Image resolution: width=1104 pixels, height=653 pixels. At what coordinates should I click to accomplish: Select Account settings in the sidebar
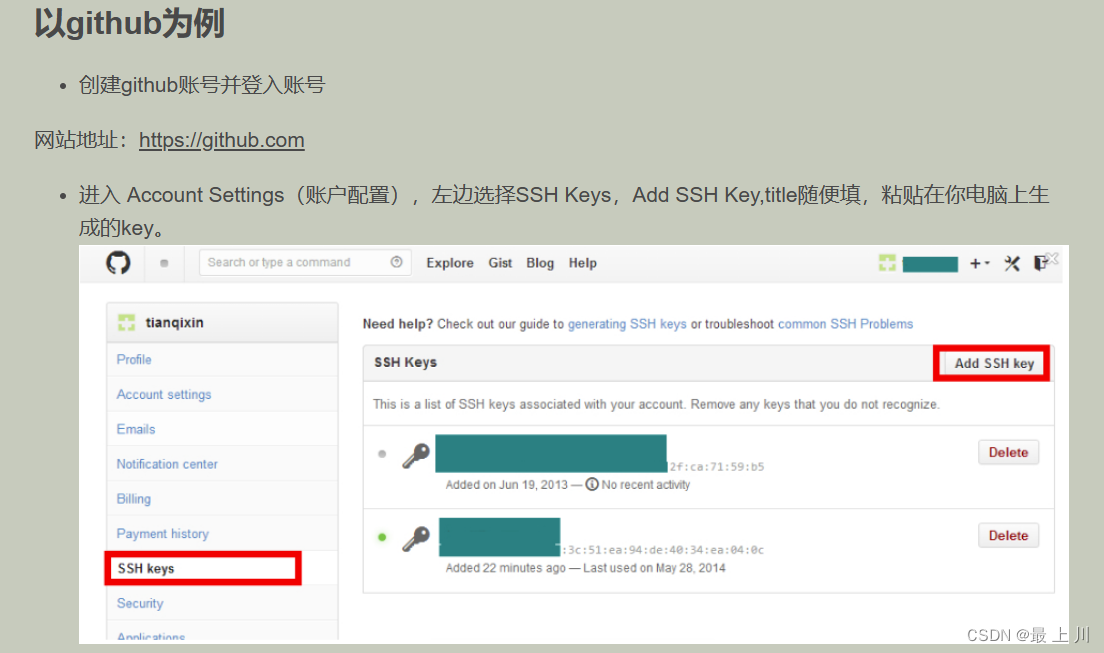click(x=164, y=394)
